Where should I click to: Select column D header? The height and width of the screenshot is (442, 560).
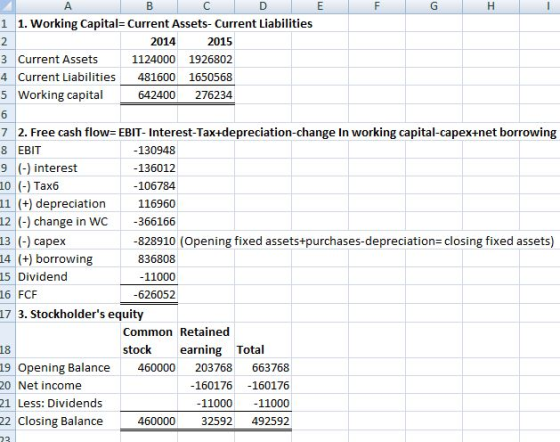263,6
